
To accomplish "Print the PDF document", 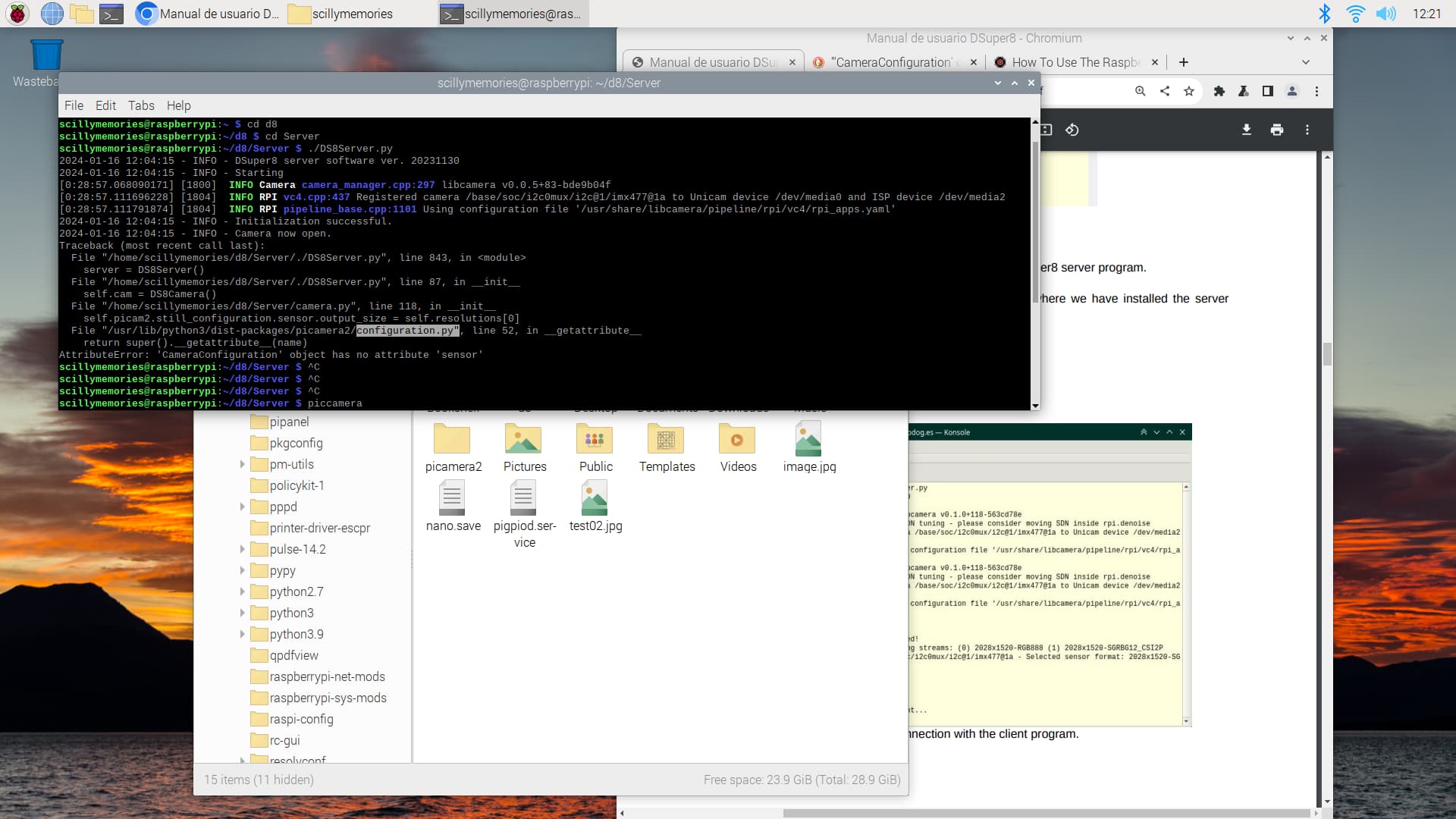I will pyautogui.click(x=1277, y=130).
